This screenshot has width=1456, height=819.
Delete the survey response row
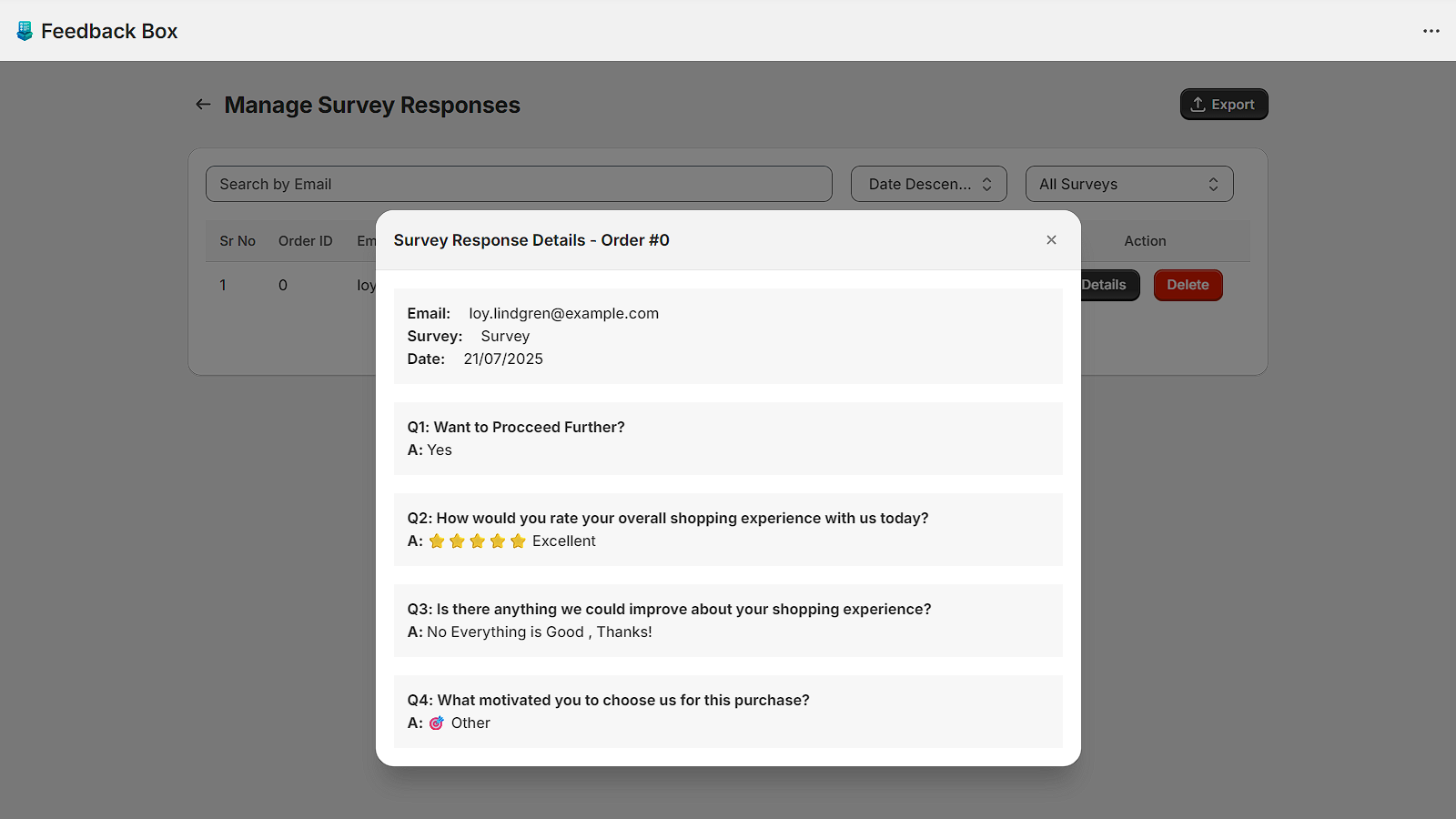[x=1188, y=285]
